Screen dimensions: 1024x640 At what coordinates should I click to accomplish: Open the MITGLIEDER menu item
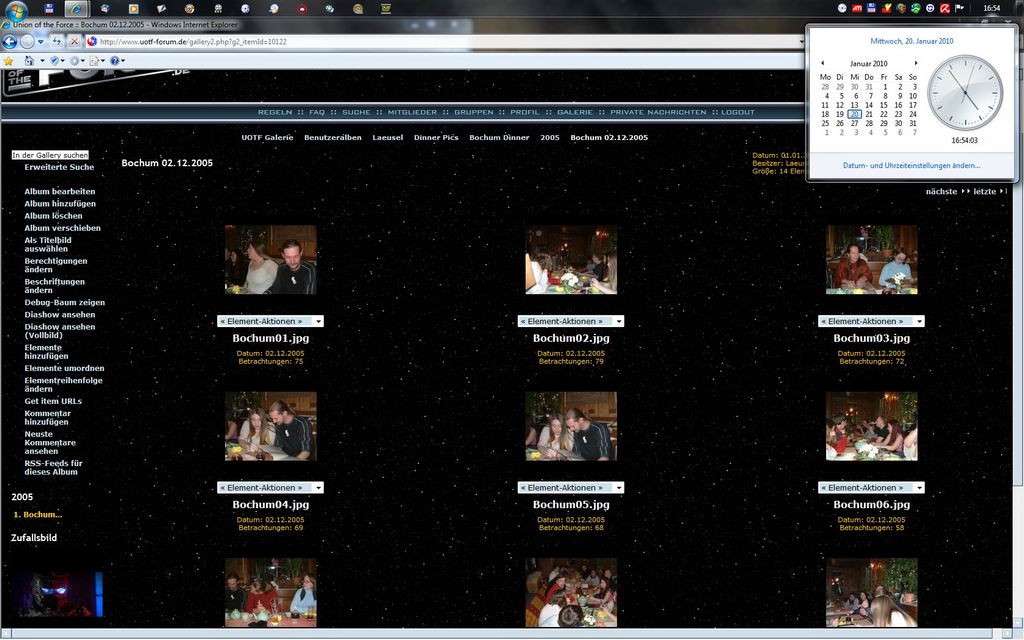[x=413, y=112]
